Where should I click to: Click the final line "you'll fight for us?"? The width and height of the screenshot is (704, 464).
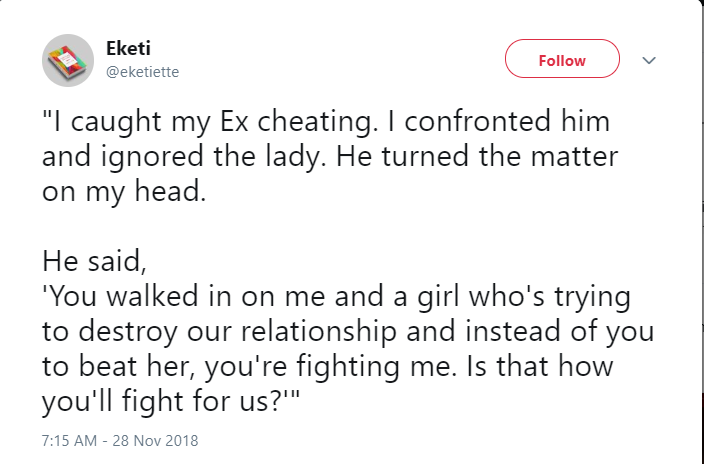pos(171,401)
